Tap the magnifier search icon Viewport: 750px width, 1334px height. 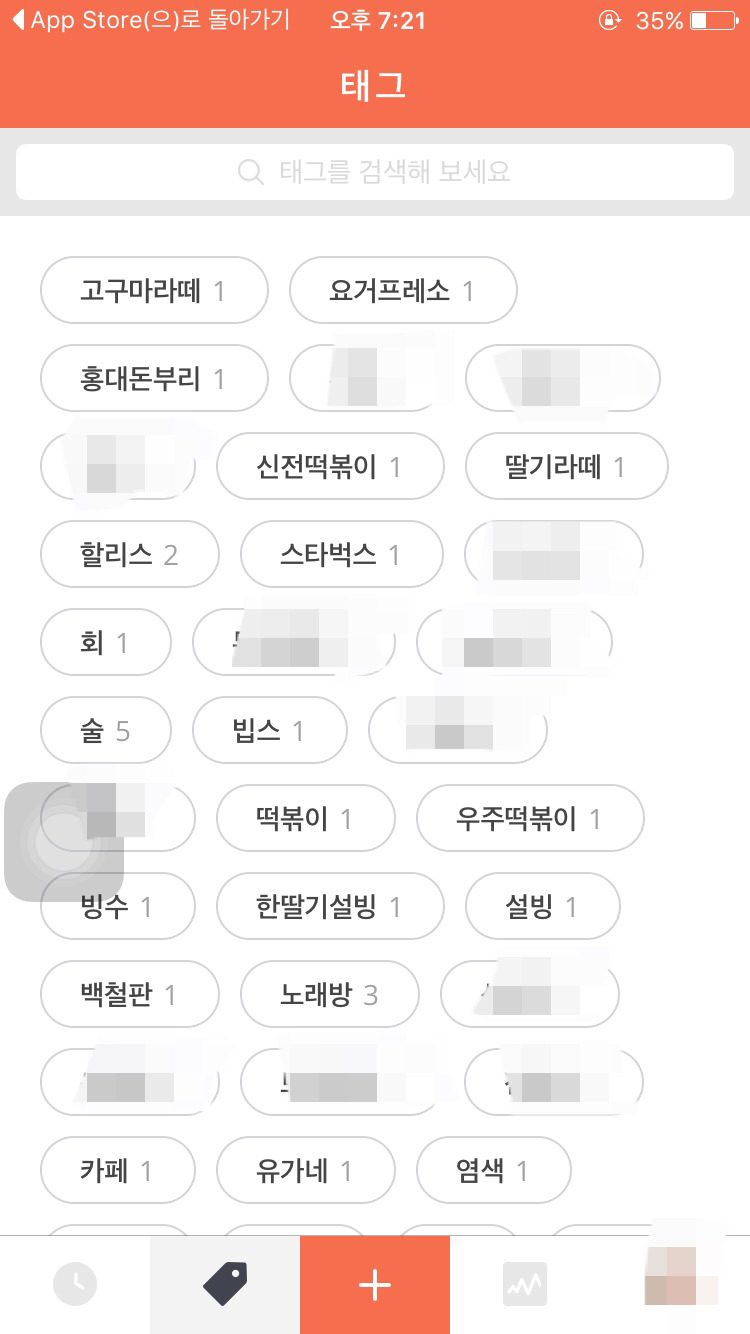click(251, 172)
